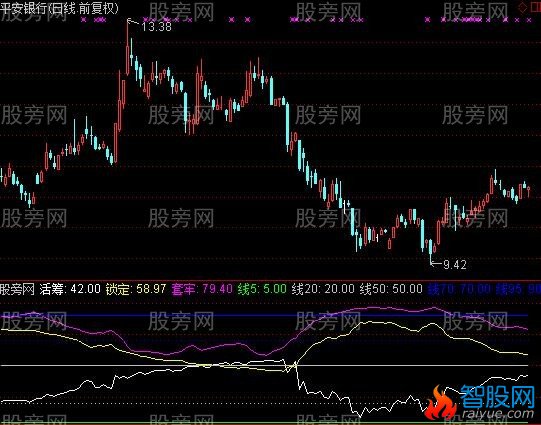
Task: Click the red box icon beside the diamond
Action: point(536,8)
